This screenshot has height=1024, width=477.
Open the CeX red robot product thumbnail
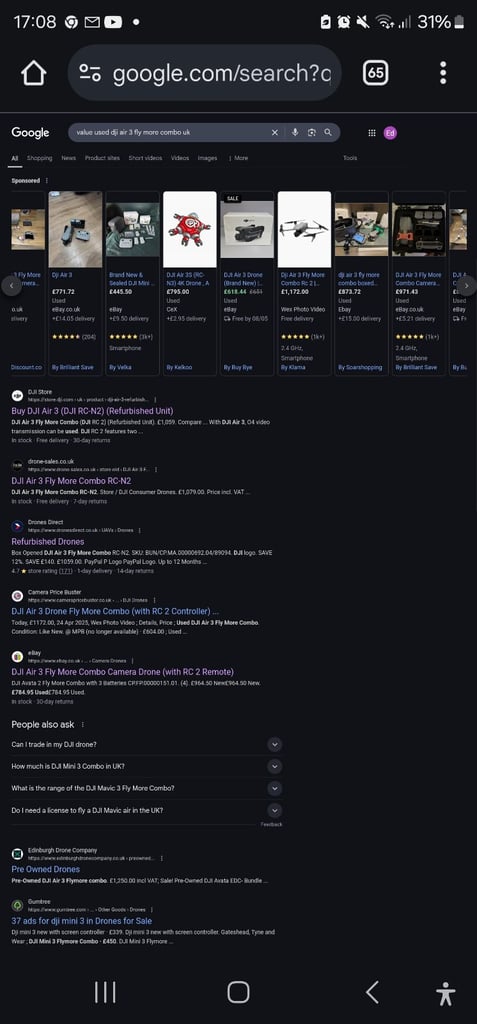pos(189,229)
